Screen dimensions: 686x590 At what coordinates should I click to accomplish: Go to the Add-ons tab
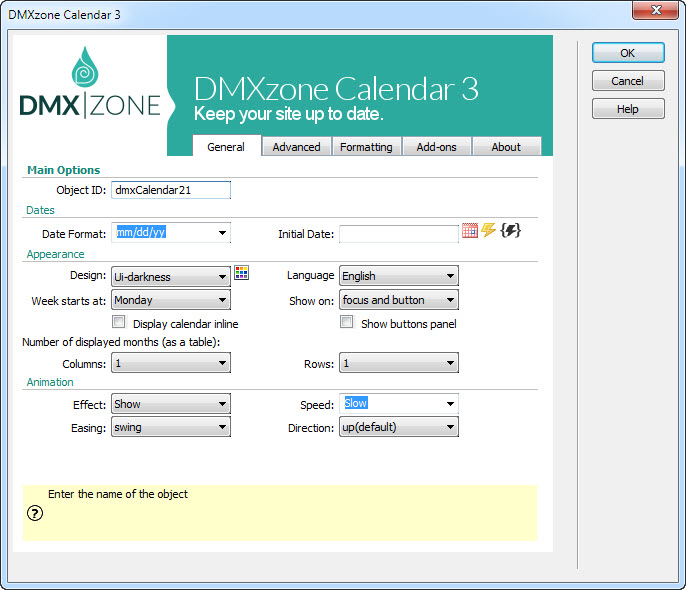pos(436,147)
